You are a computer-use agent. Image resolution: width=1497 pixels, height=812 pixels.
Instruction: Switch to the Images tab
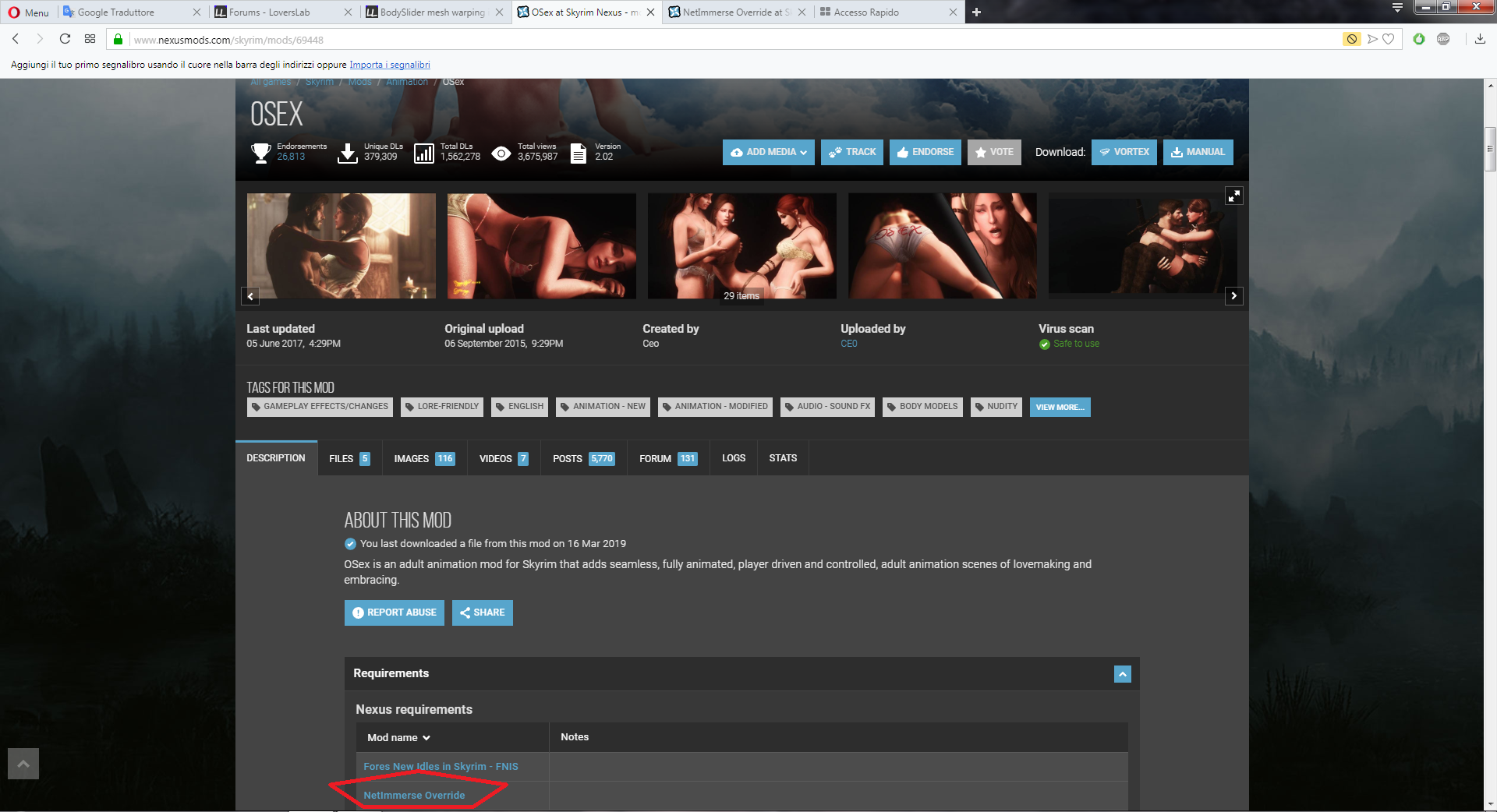click(x=424, y=458)
